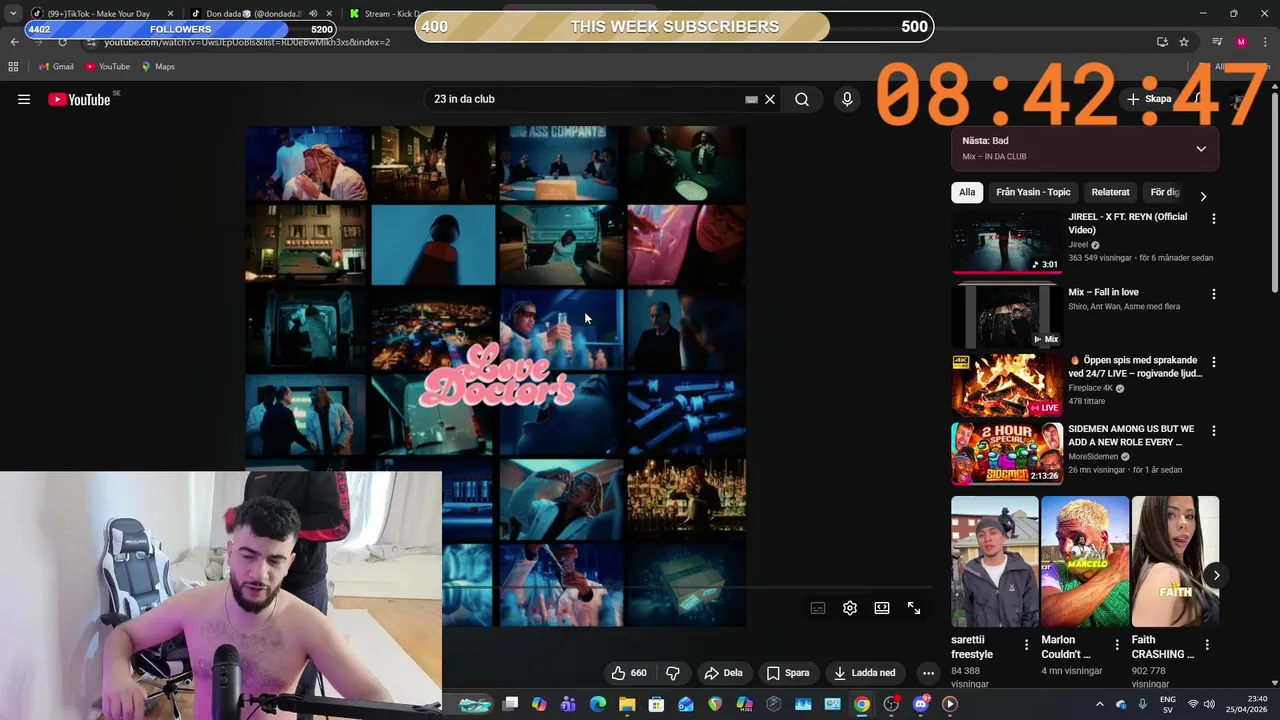Open the Chrome three-dot menu

(1264, 42)
